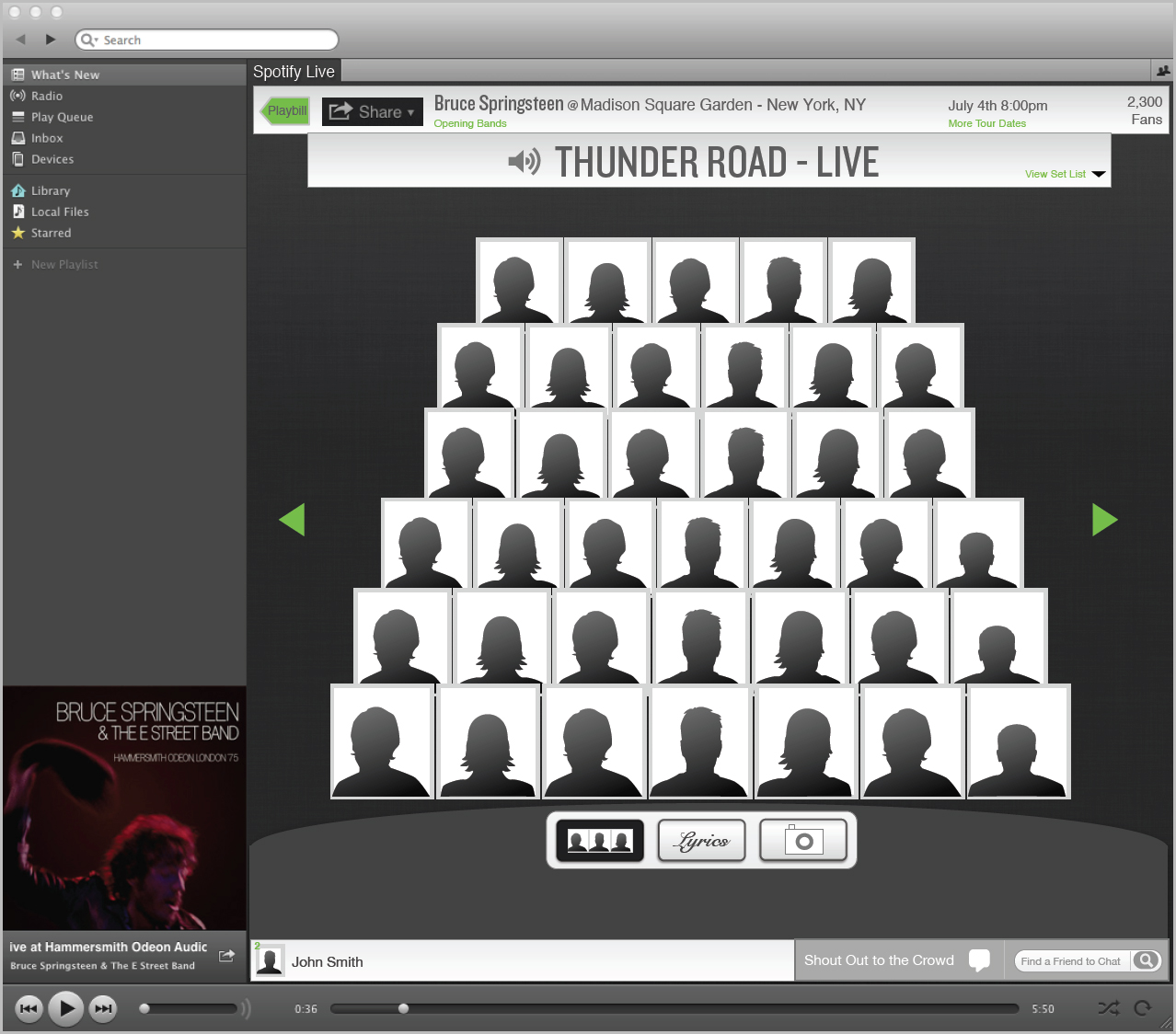This screenshot has width=1176, height=1034.
Task: Skip to the next track
Action: [103, 1009]
